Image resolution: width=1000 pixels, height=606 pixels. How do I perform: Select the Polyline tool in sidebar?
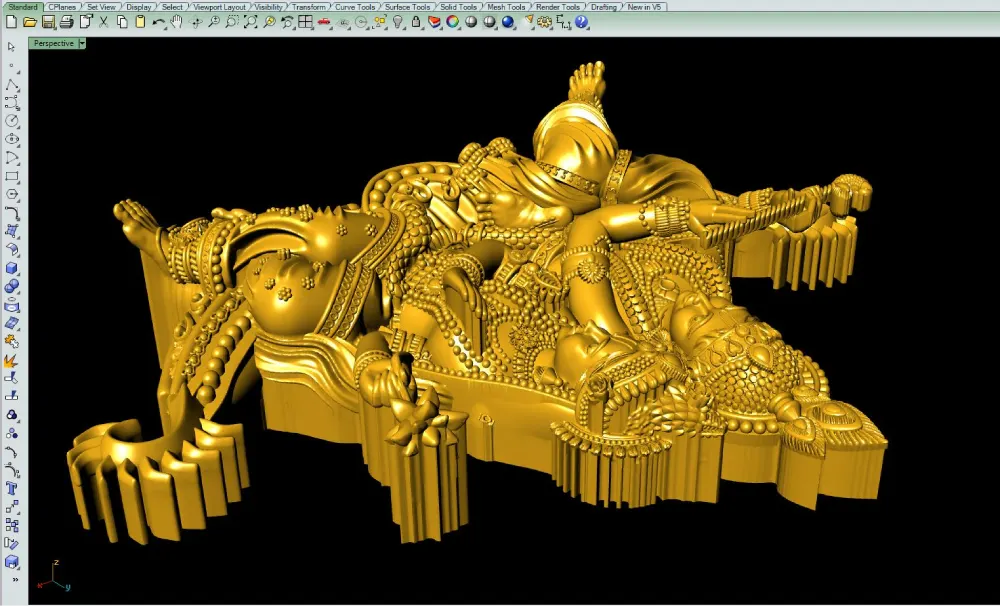coord(11,84)
